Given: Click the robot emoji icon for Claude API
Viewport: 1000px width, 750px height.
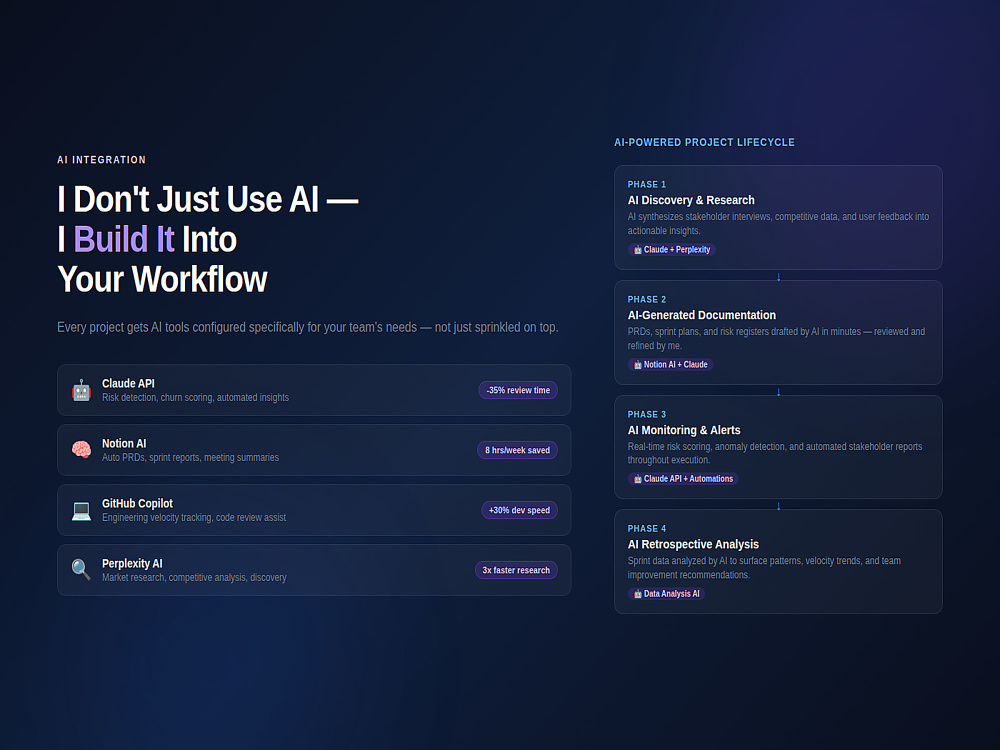Looking at the screenshot, I should [81, 390].
